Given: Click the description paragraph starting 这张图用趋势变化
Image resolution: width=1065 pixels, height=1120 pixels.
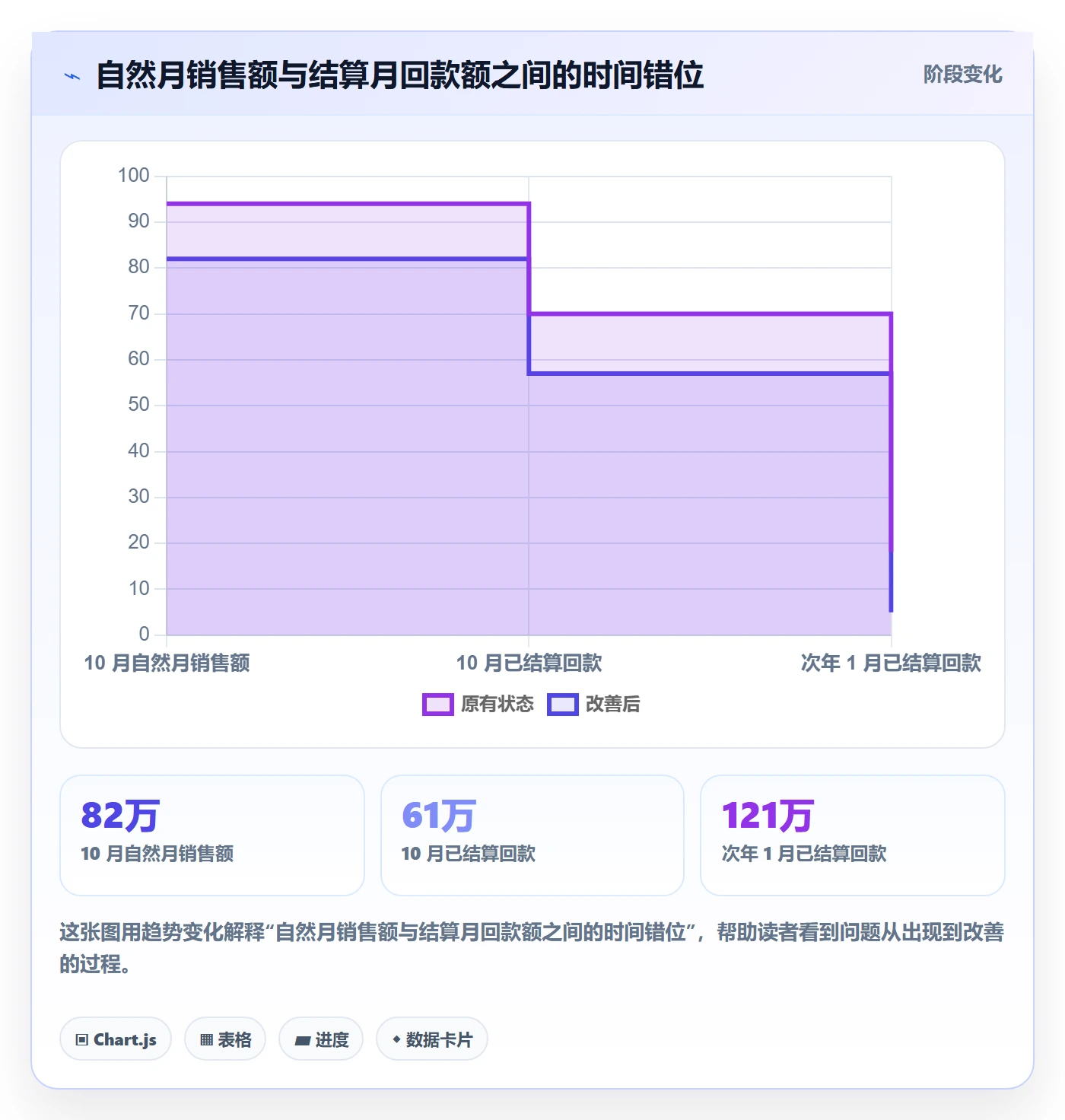Looking at the screenshot, I should 532,948.
